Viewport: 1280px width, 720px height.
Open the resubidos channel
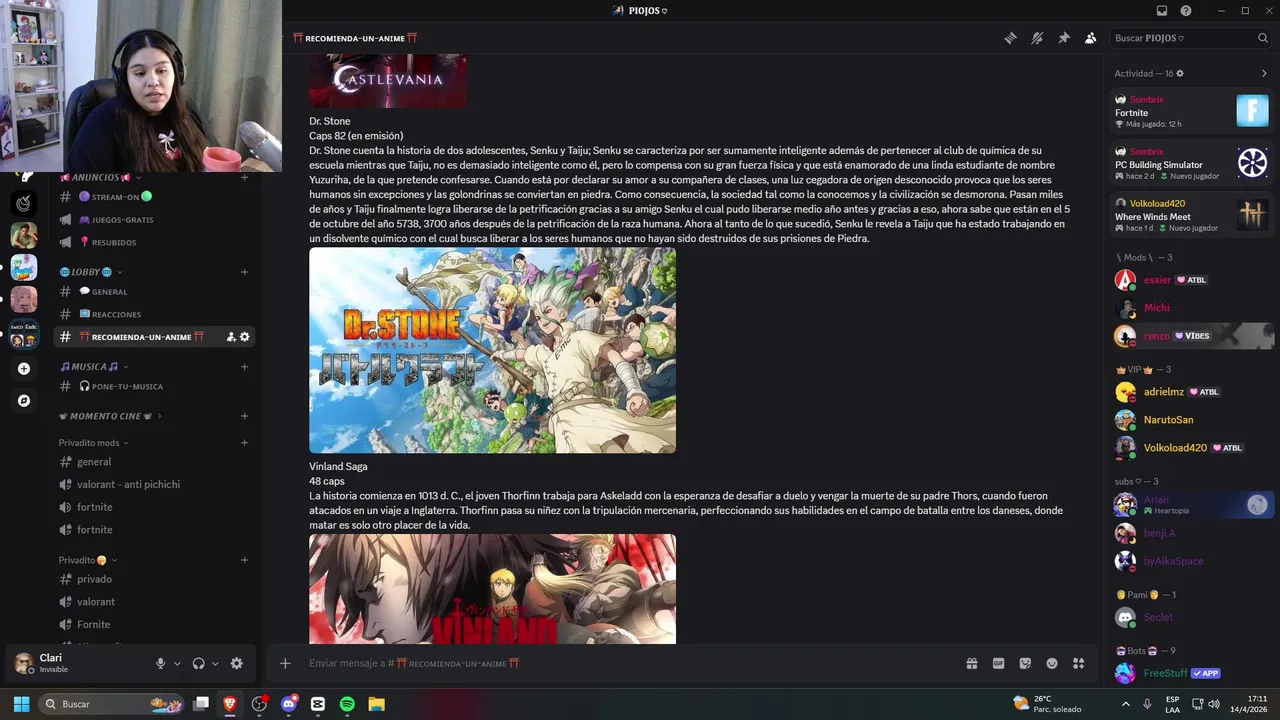click(x=155, y=243)
